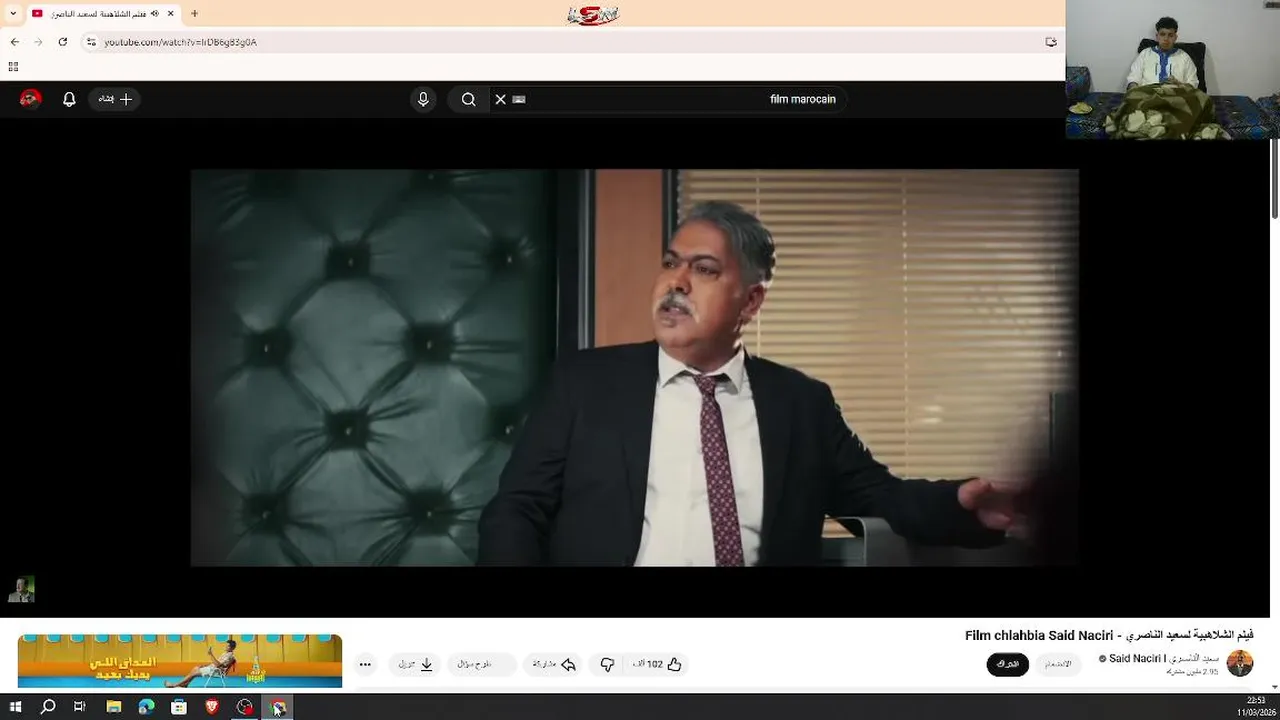Click the magnifier search button

(x=468, y=99)
